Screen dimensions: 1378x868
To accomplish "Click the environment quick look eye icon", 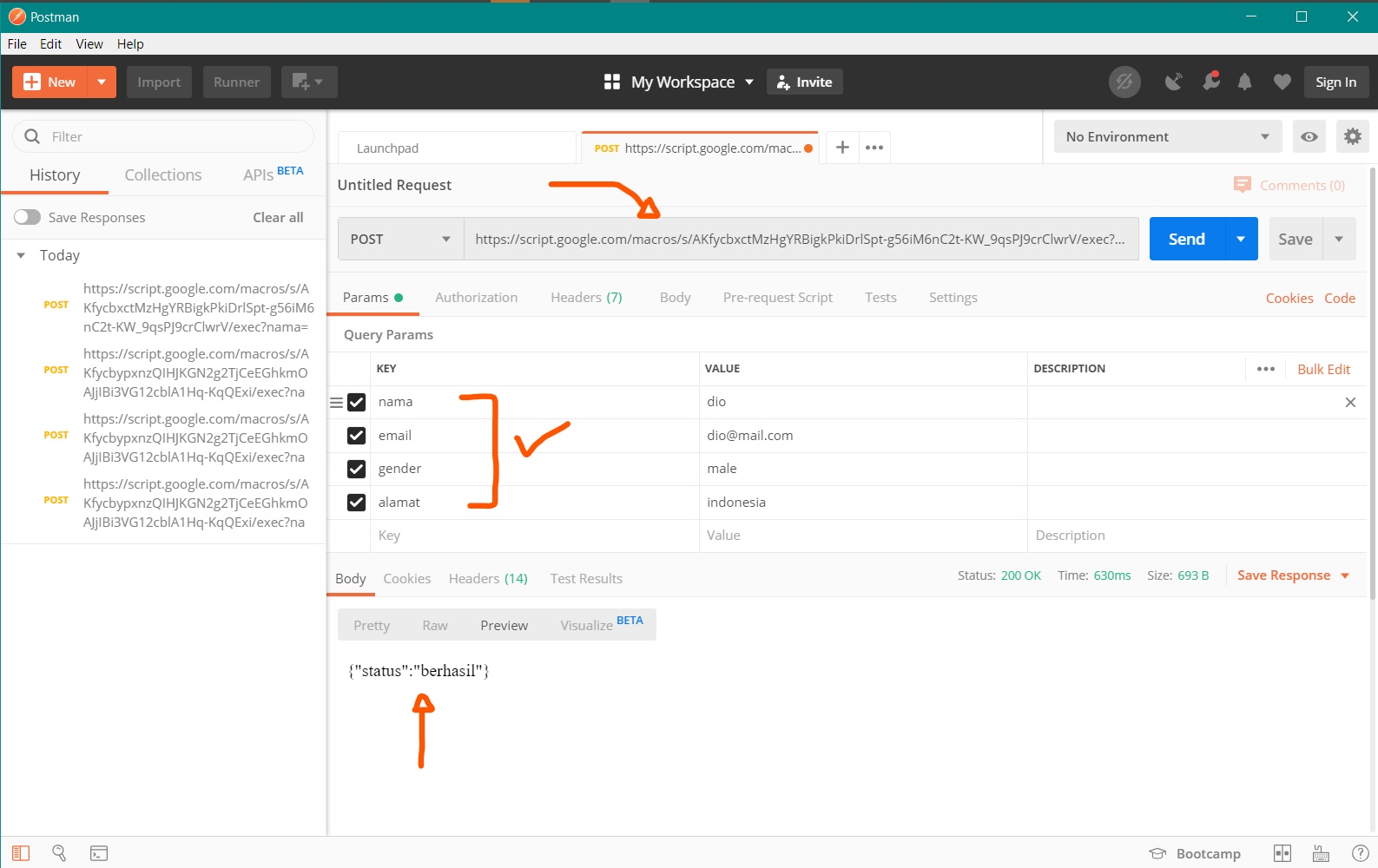I will [x=1309, y=136].
